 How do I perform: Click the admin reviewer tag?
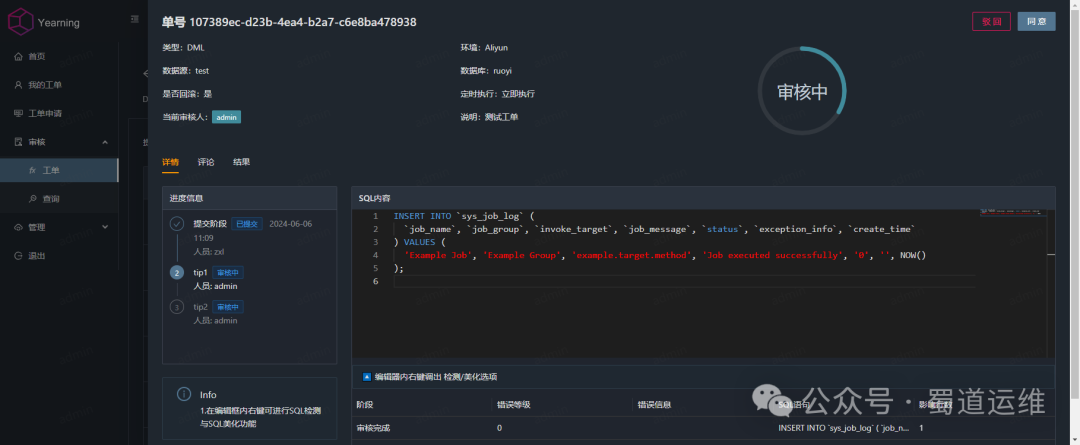pos(227,117)
